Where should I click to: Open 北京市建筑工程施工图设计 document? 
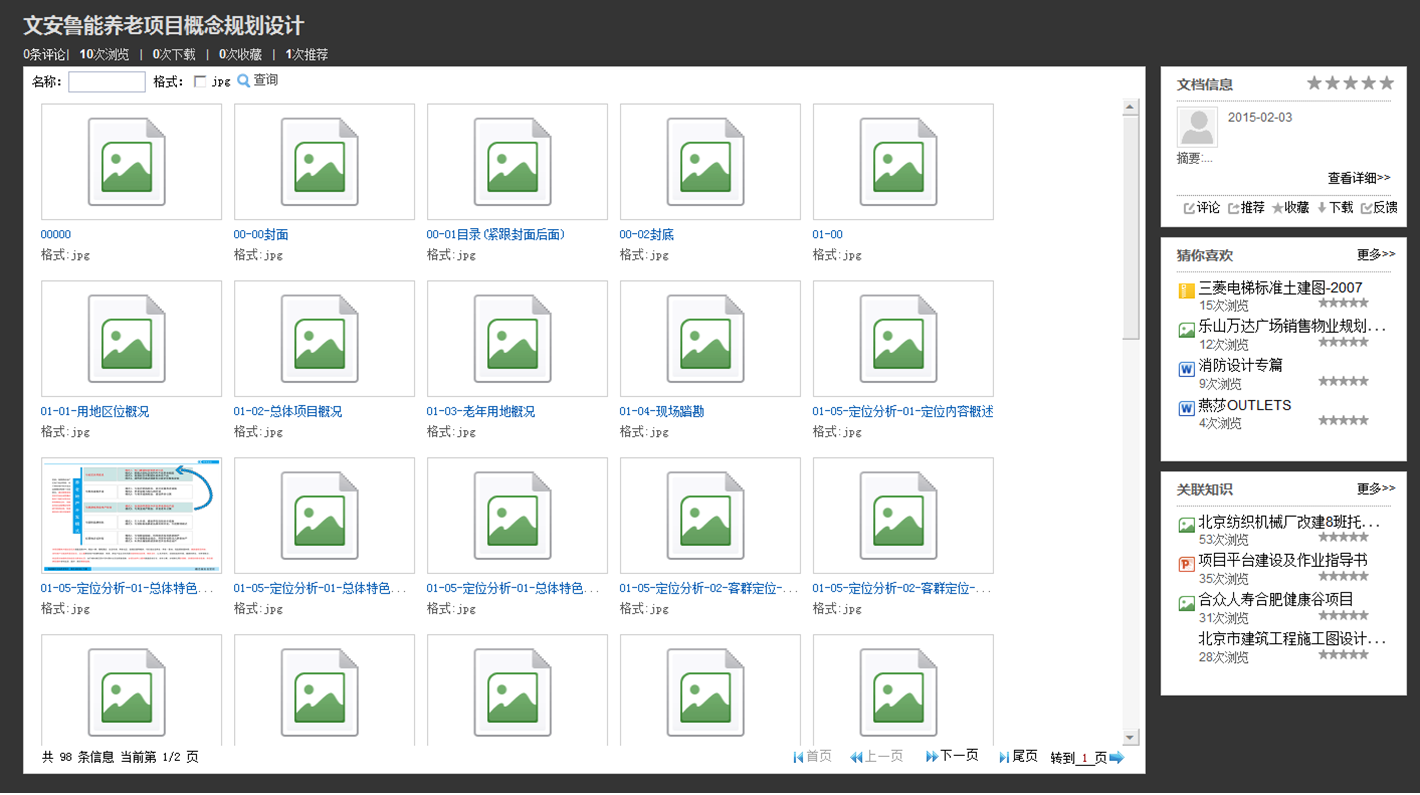coord(1292,639)
